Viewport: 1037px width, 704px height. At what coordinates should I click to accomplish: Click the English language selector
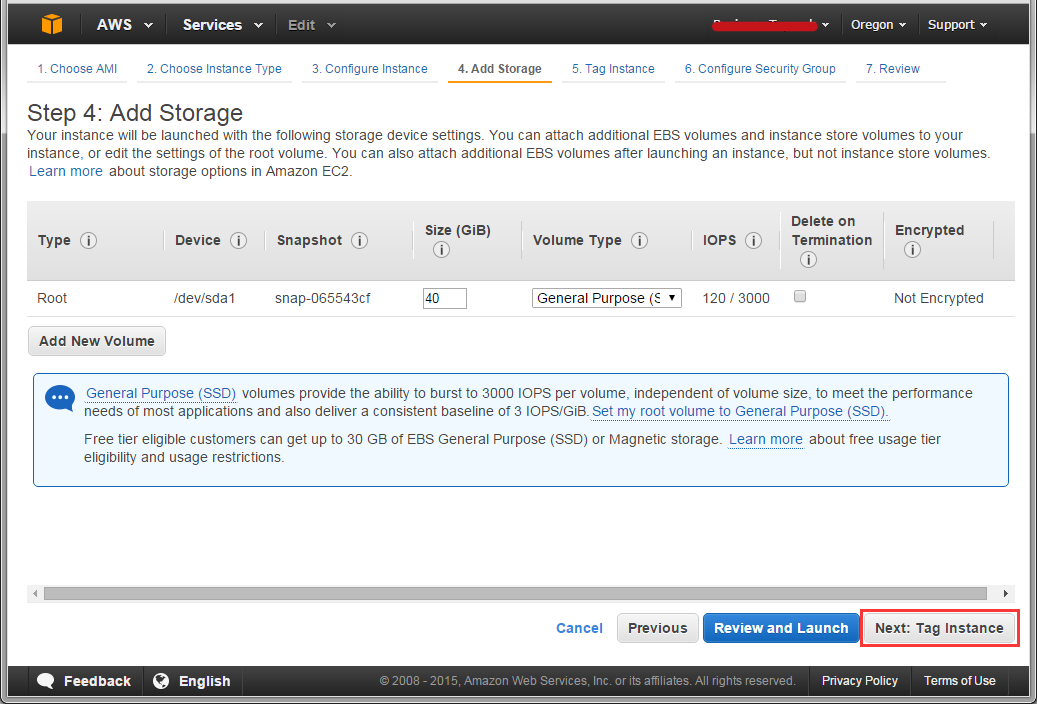tap(192, 681)
